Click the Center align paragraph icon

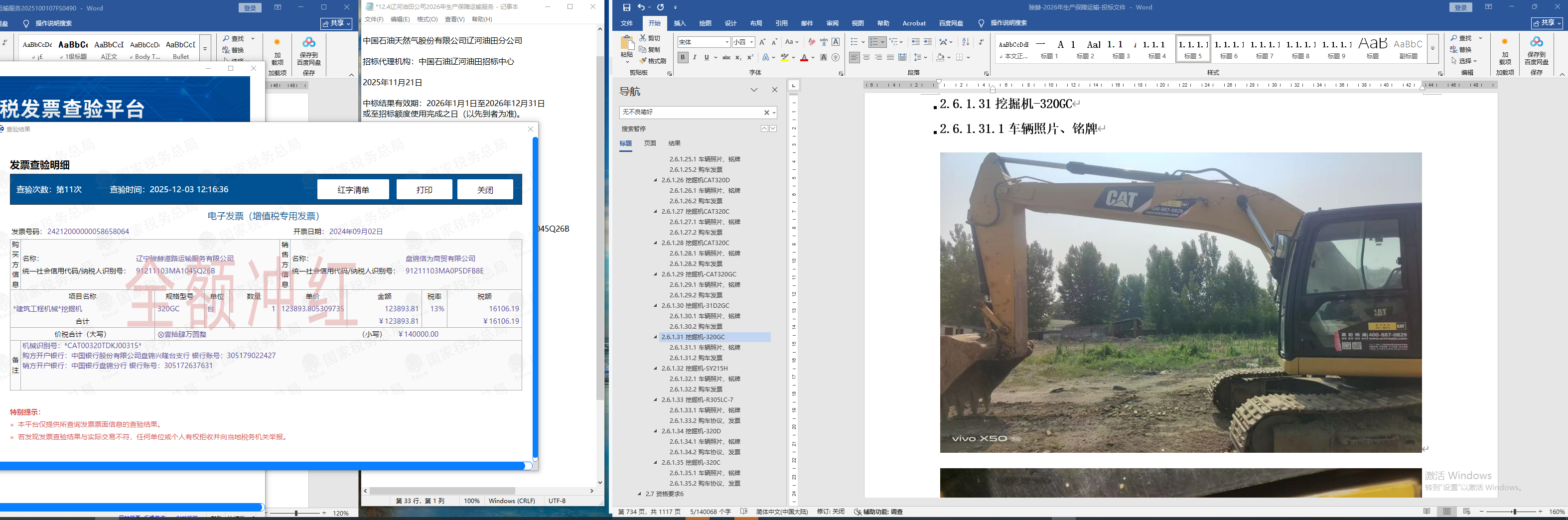(866, 58)
